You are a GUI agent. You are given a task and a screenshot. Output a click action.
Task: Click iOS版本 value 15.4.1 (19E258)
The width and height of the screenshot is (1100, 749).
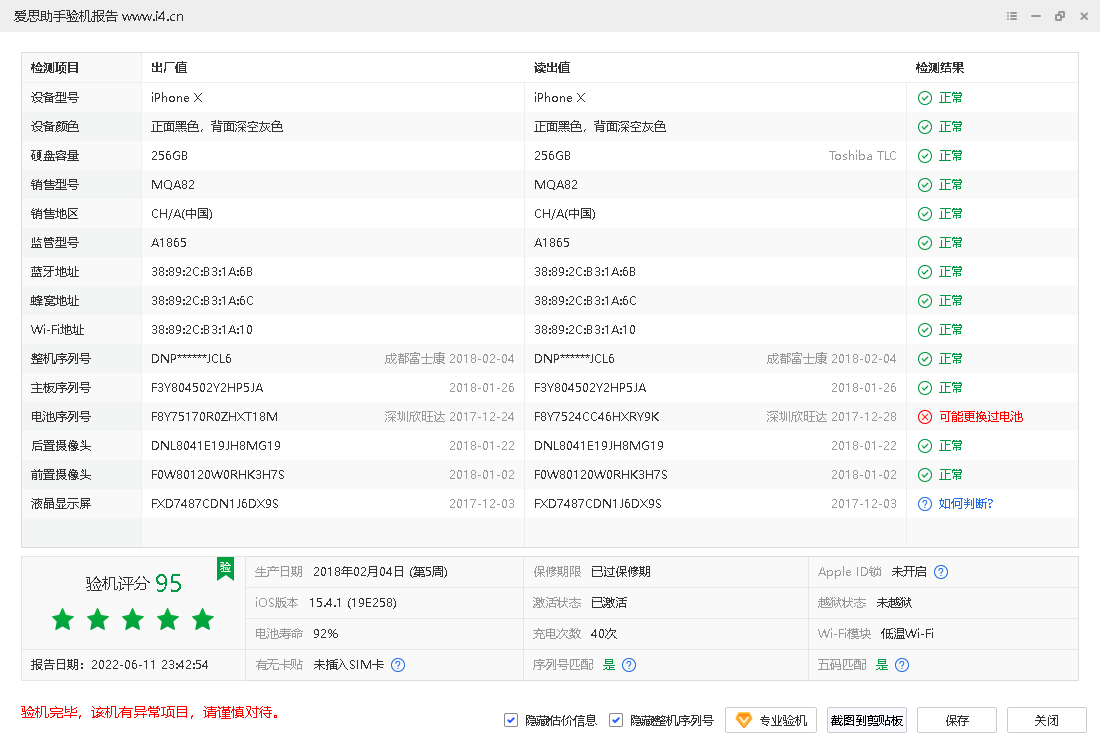353,603
